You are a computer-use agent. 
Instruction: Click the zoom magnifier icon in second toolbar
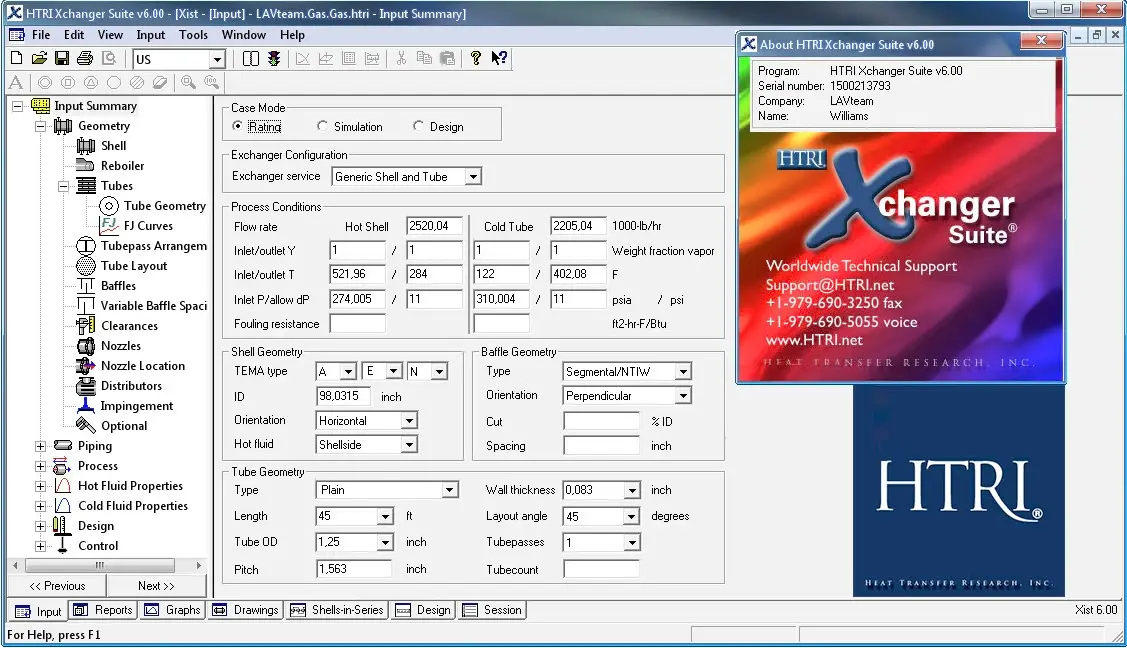(x=188, y=83)
